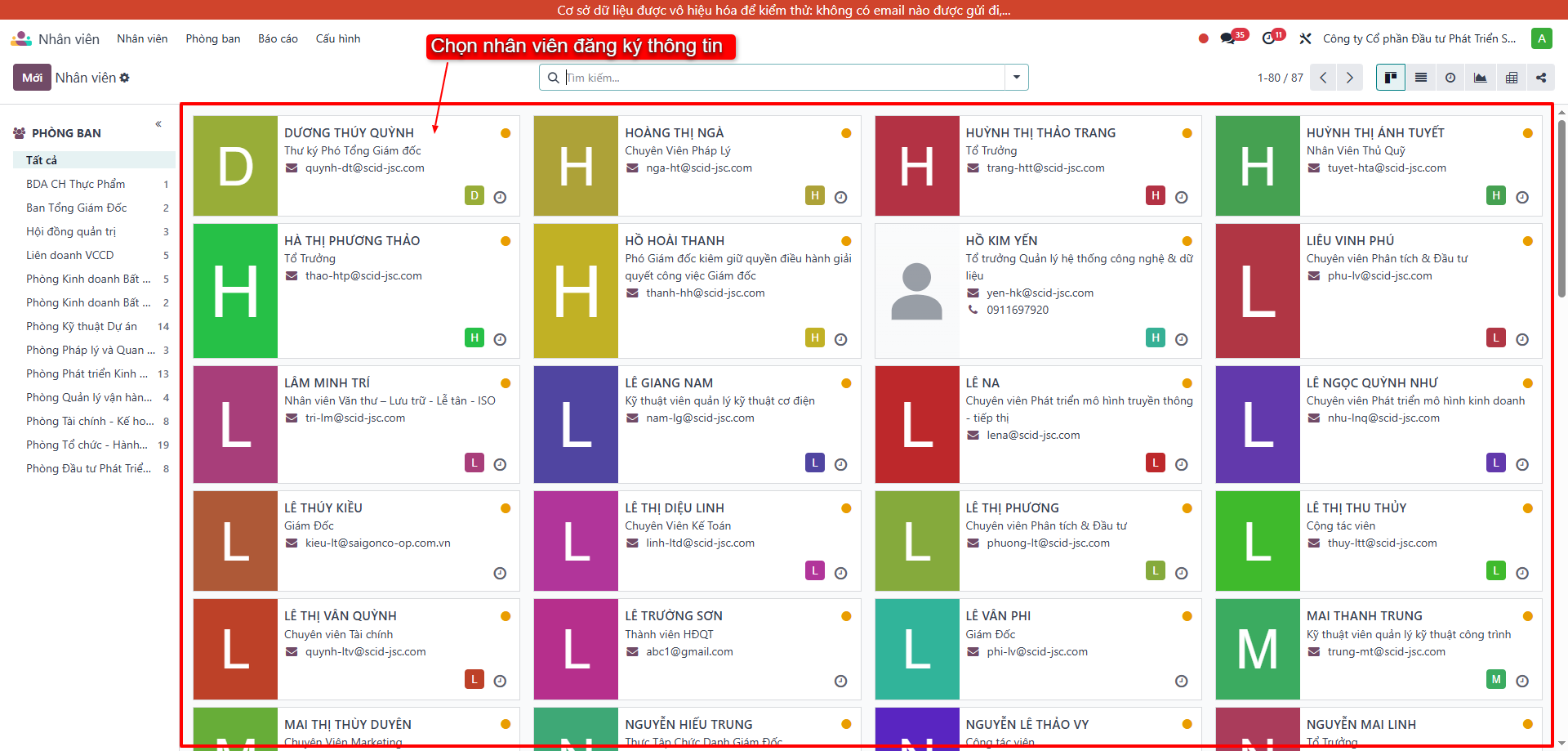Open Phòng ban menu
The width and height of the screenshot is (1568, 751).
click(x=213, y=38)
